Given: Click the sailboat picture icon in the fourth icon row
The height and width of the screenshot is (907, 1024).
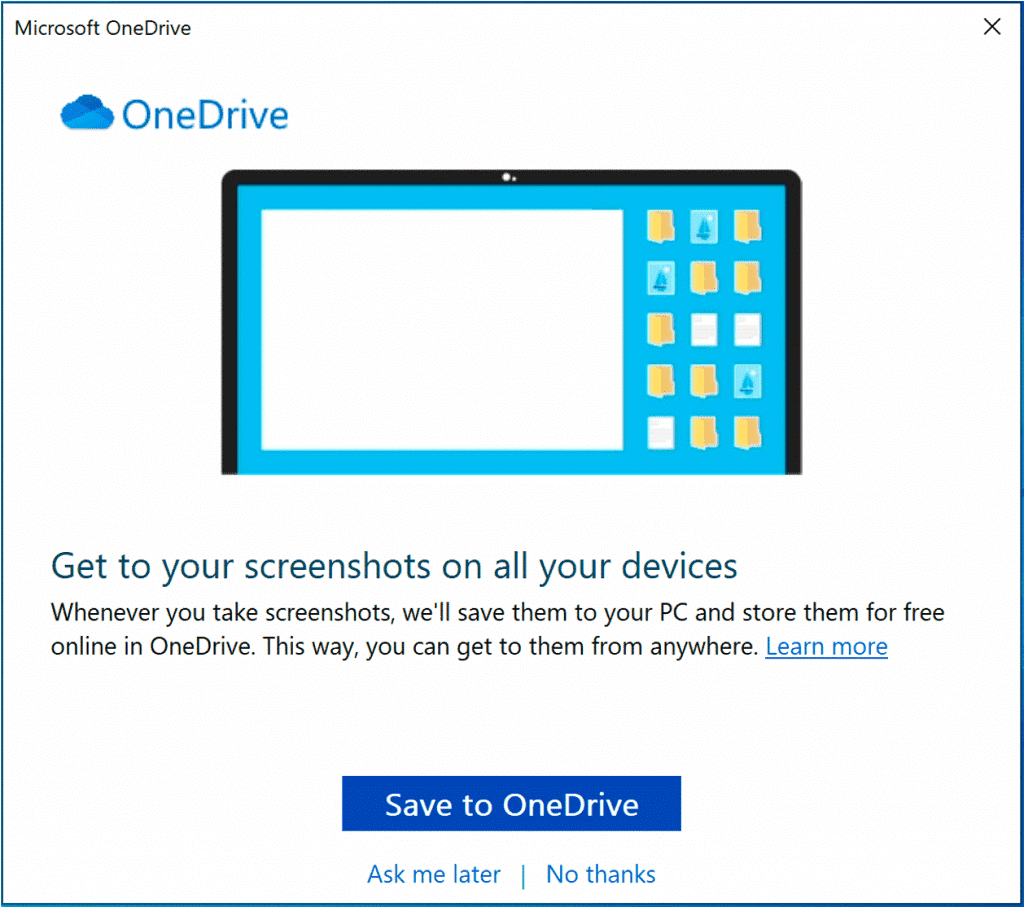Looking at the screenshot, I should [747, 381].
